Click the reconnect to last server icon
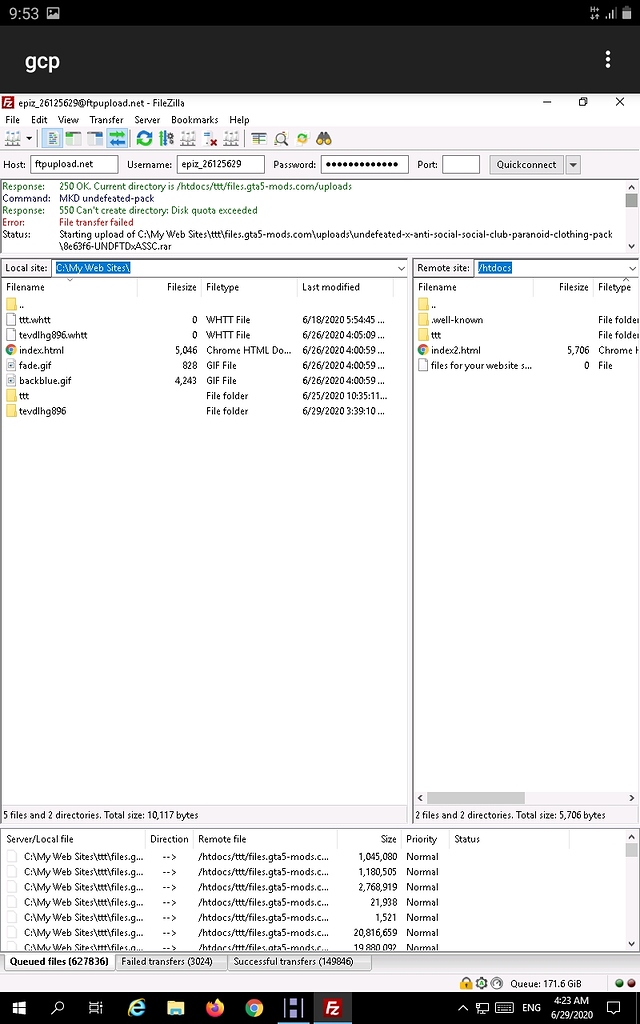640x1024 pixels. pos(231,139)
